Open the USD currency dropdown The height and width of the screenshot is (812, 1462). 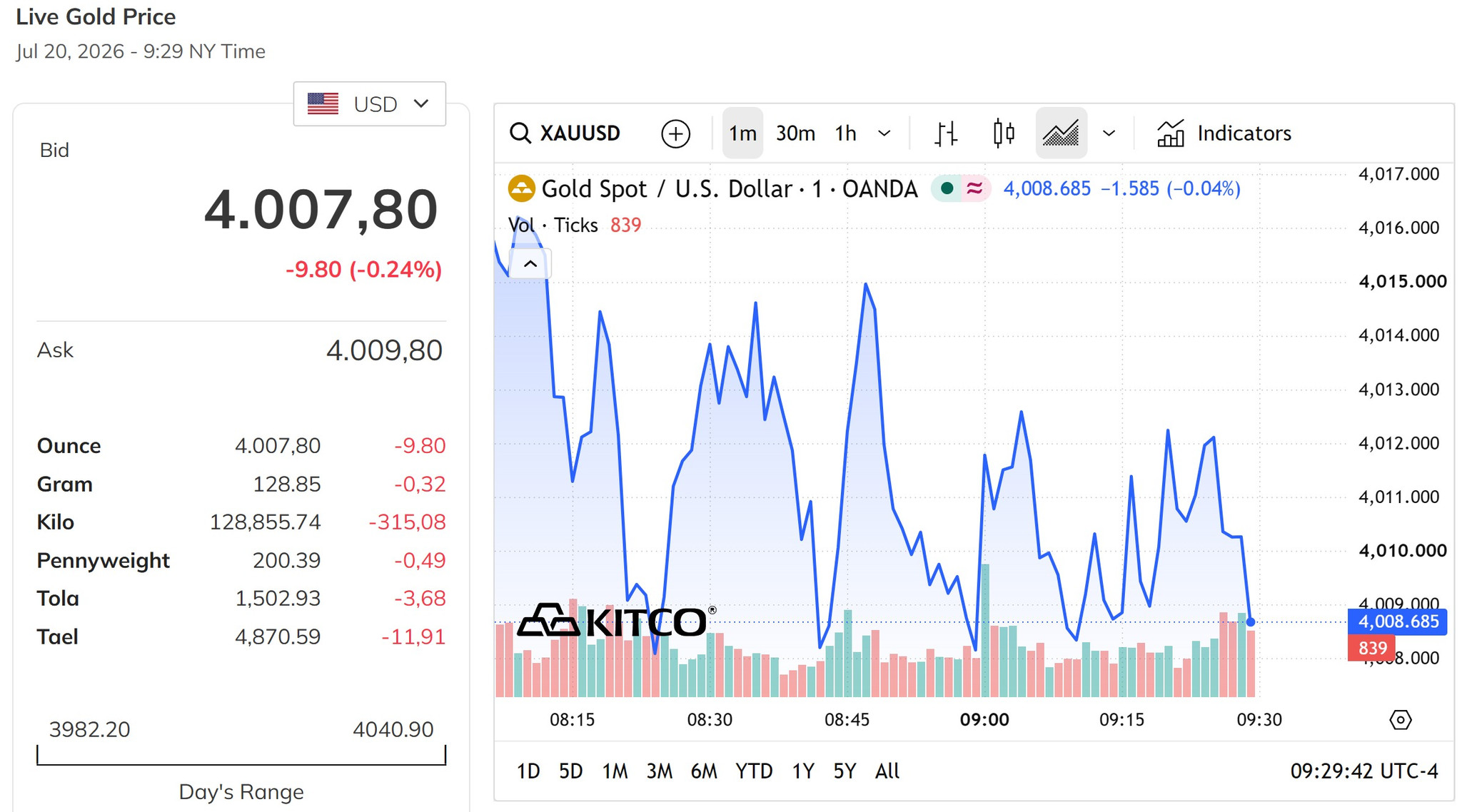(x=369, y=104)
